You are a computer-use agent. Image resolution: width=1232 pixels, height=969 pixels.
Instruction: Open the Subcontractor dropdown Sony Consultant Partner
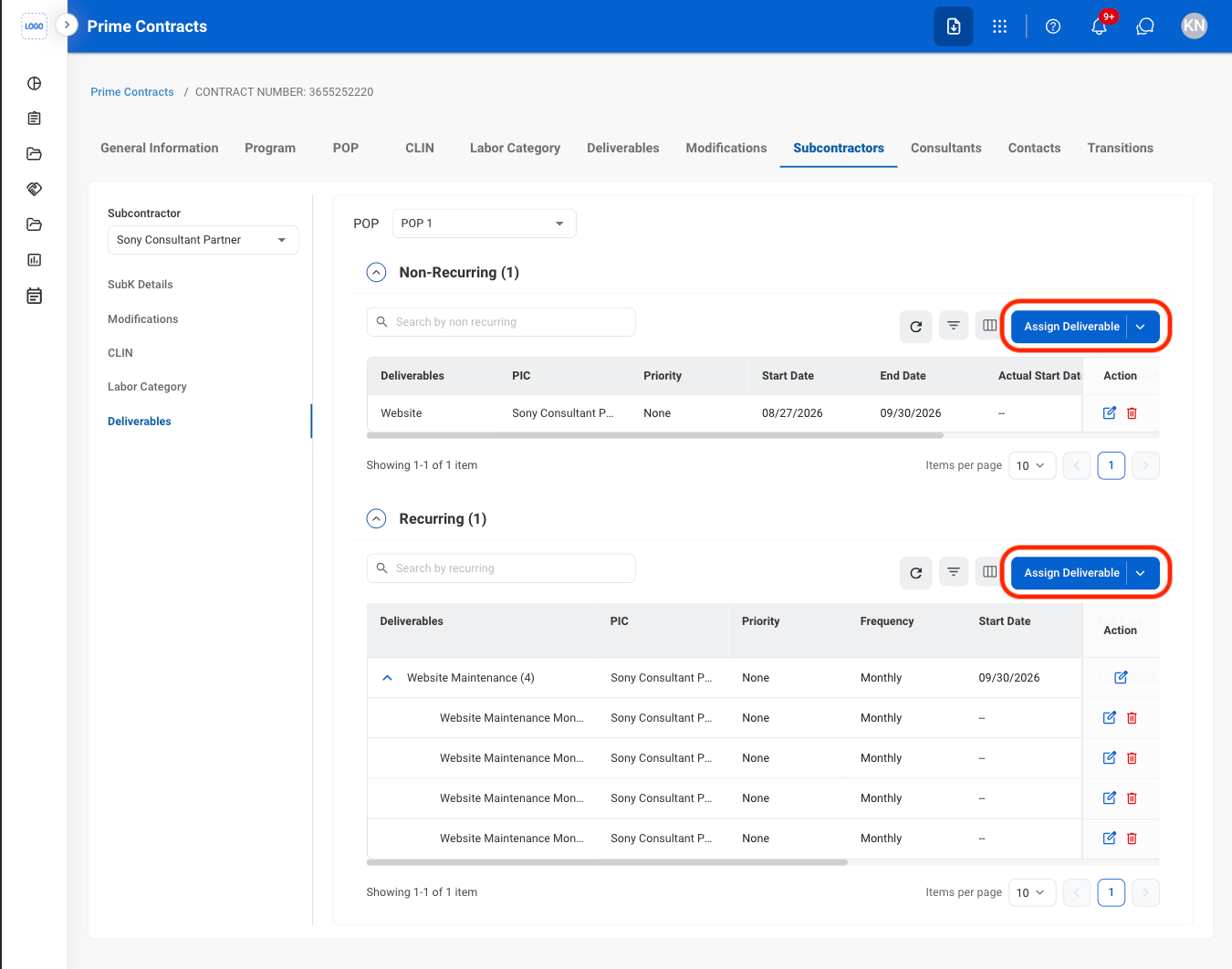203,240
